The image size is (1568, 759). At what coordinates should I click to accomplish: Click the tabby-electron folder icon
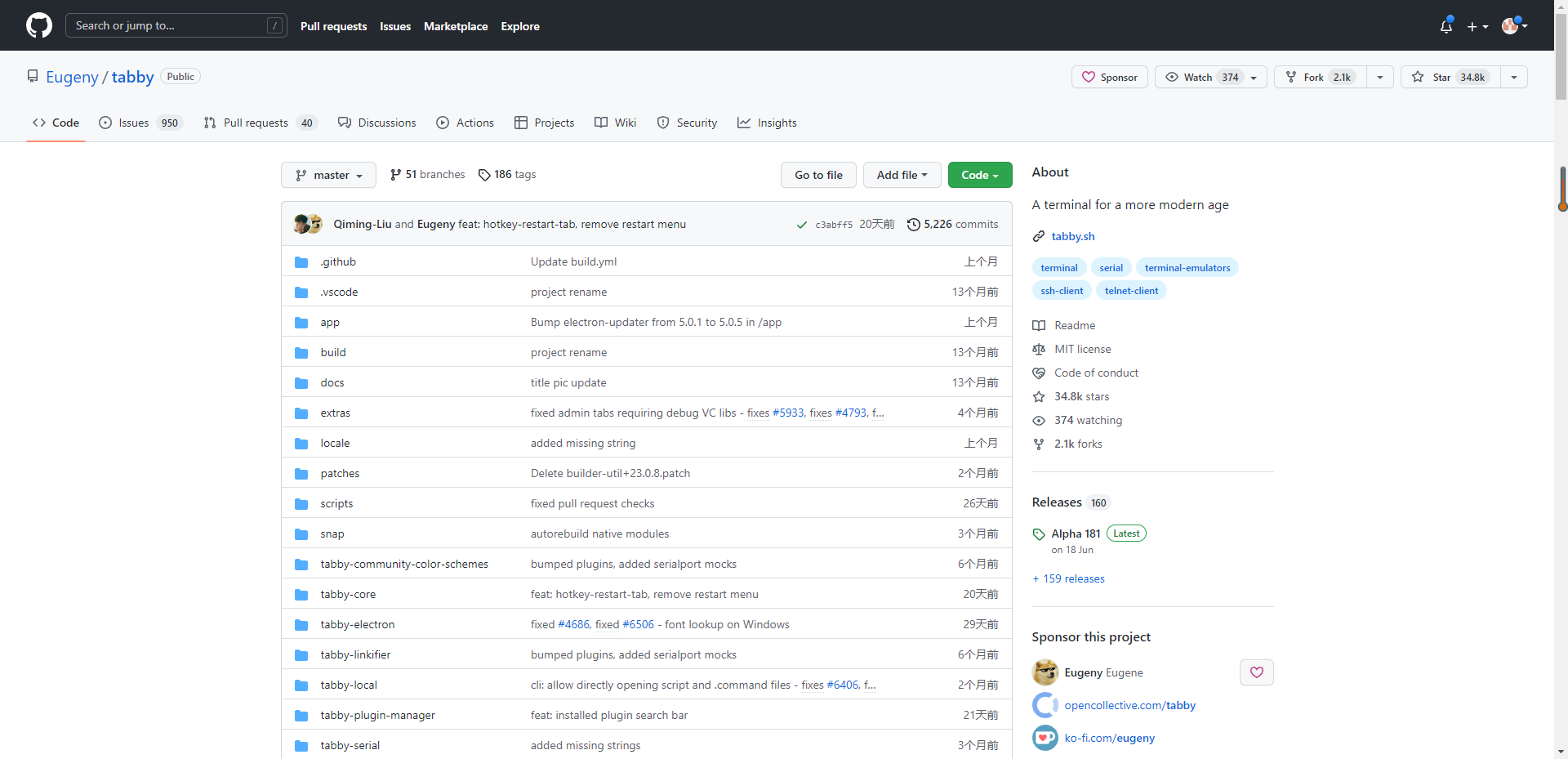pyautogui.click(x=301, y=625)
